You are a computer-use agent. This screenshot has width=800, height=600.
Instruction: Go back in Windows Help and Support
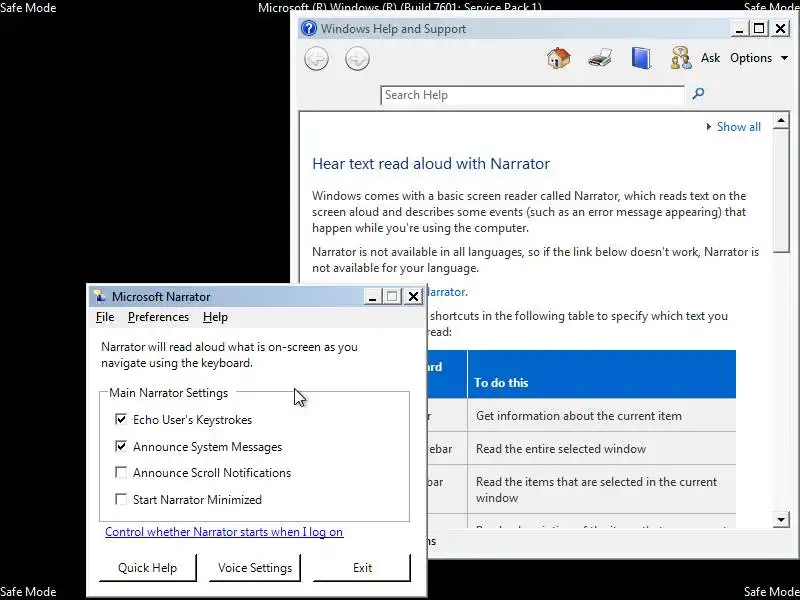click(316, 59)
